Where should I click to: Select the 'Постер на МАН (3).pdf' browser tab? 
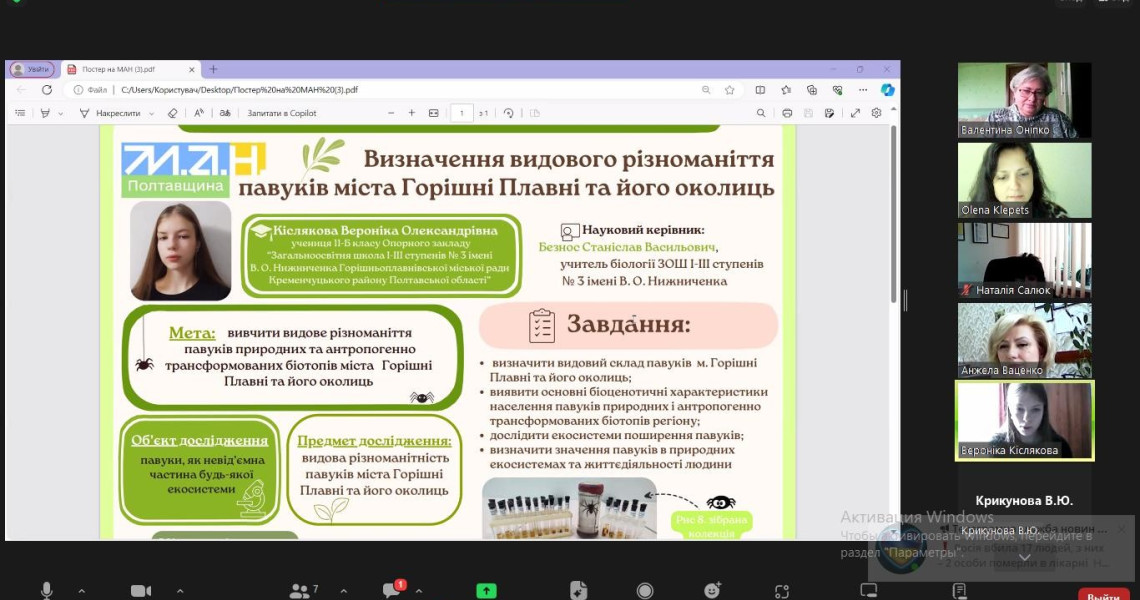131,69
